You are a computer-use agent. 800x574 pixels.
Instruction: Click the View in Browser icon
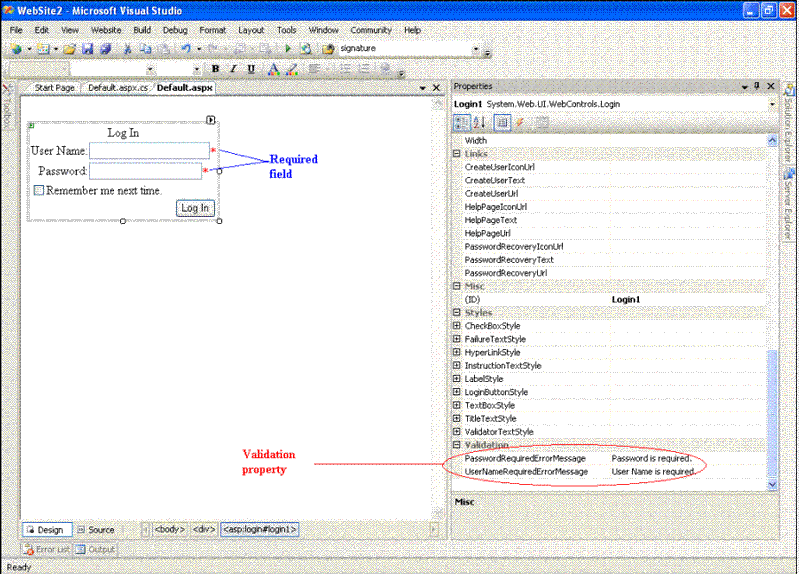click(306, 48)
